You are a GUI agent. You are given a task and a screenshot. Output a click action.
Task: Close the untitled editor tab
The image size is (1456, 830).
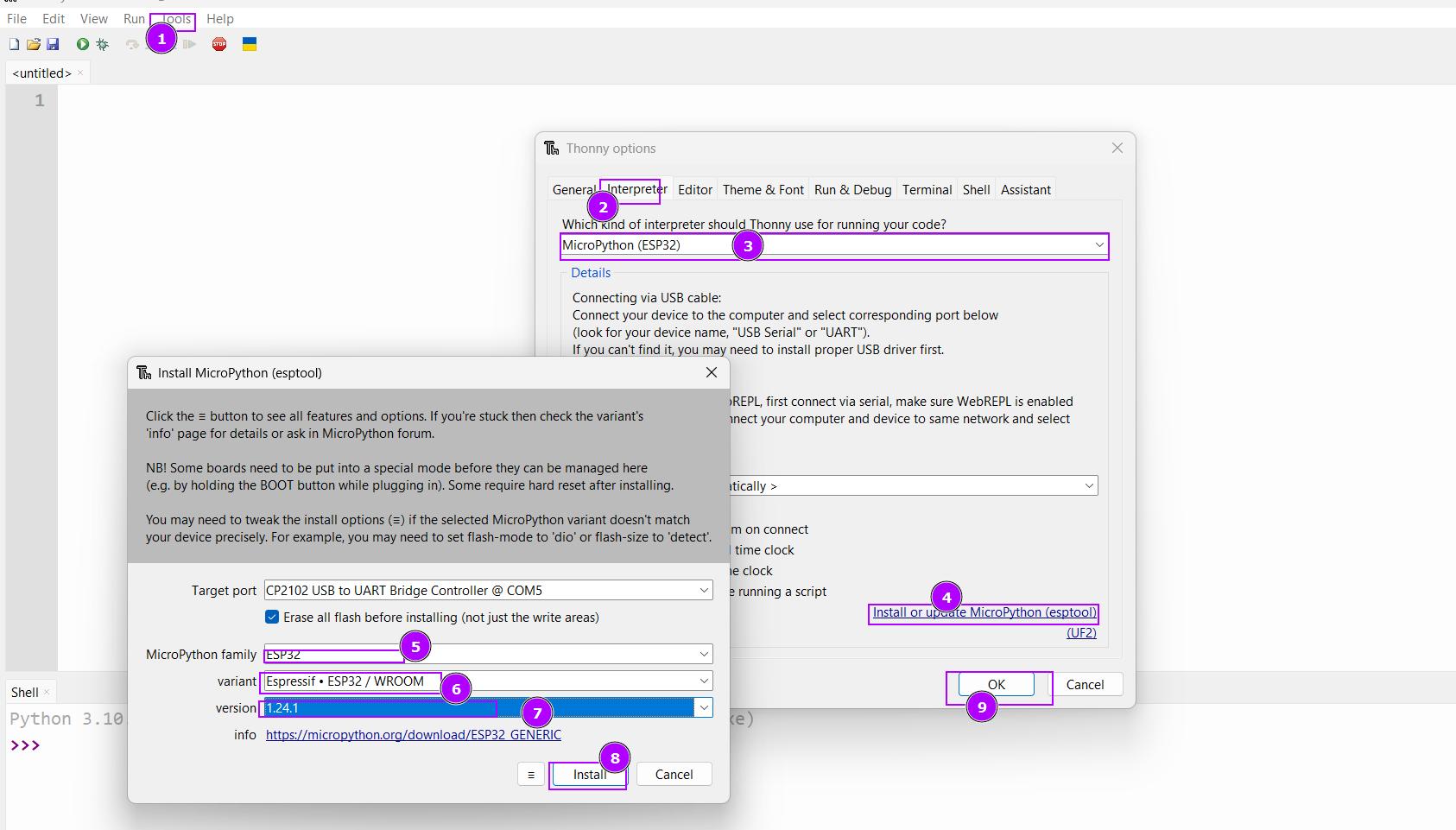tap(80, 73)
